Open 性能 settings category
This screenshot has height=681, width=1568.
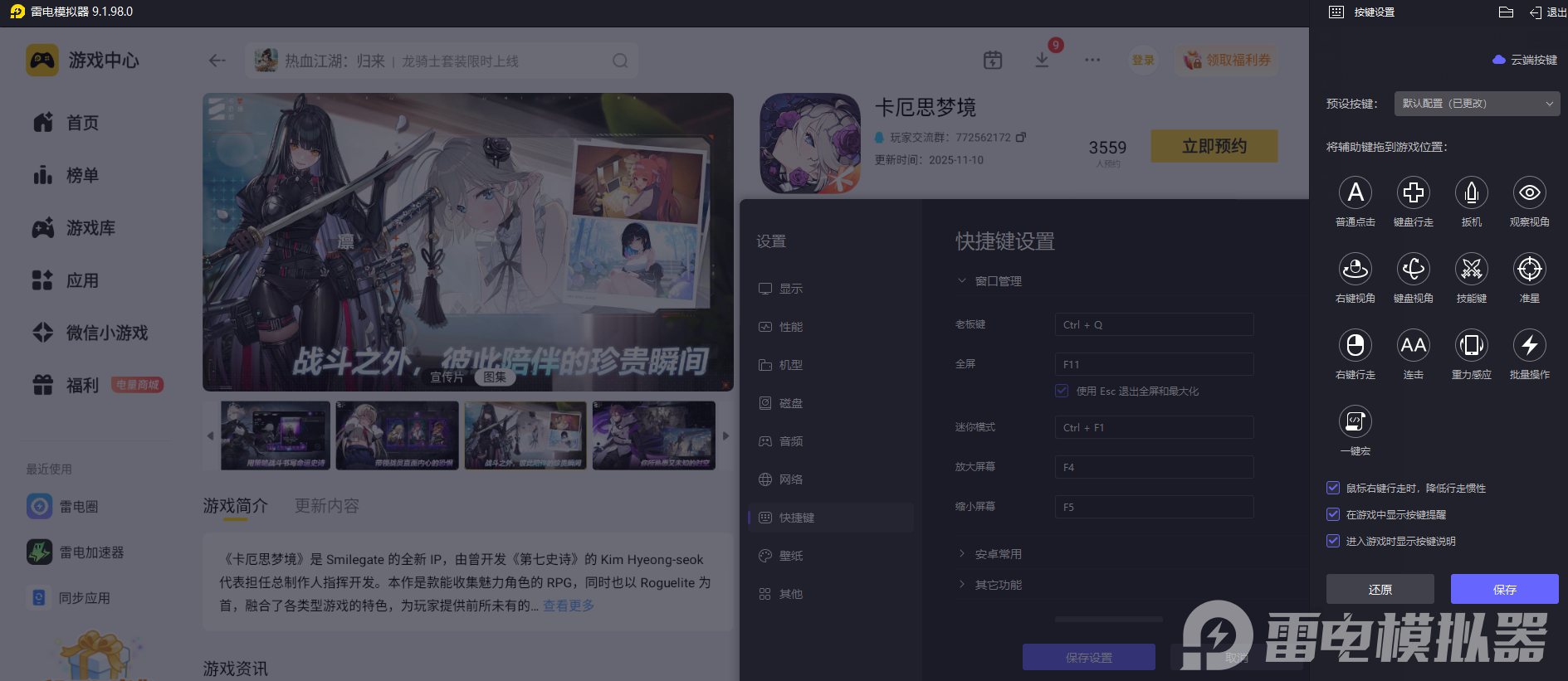click(831, 327)
